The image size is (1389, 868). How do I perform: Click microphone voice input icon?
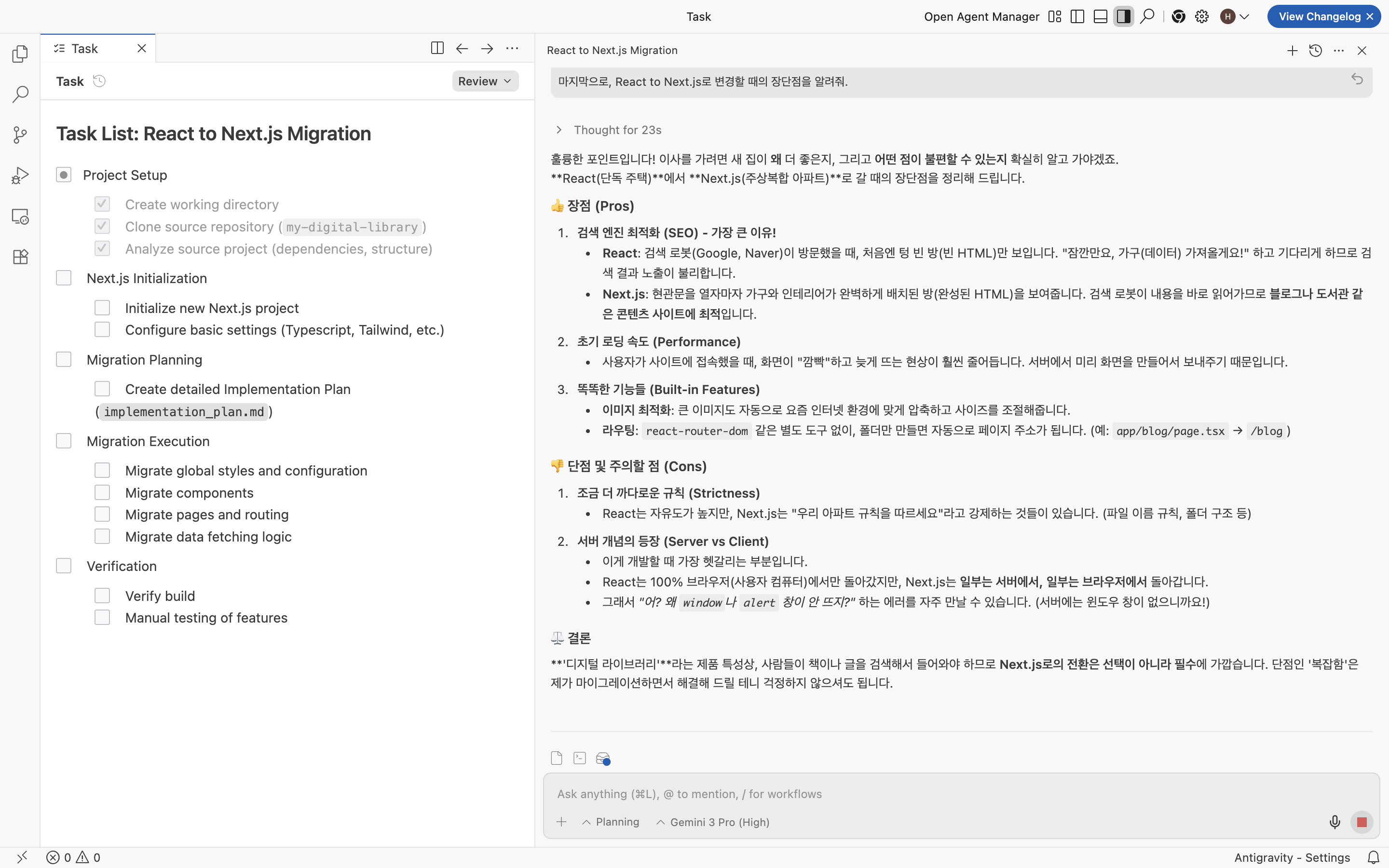click(1335, 822)
